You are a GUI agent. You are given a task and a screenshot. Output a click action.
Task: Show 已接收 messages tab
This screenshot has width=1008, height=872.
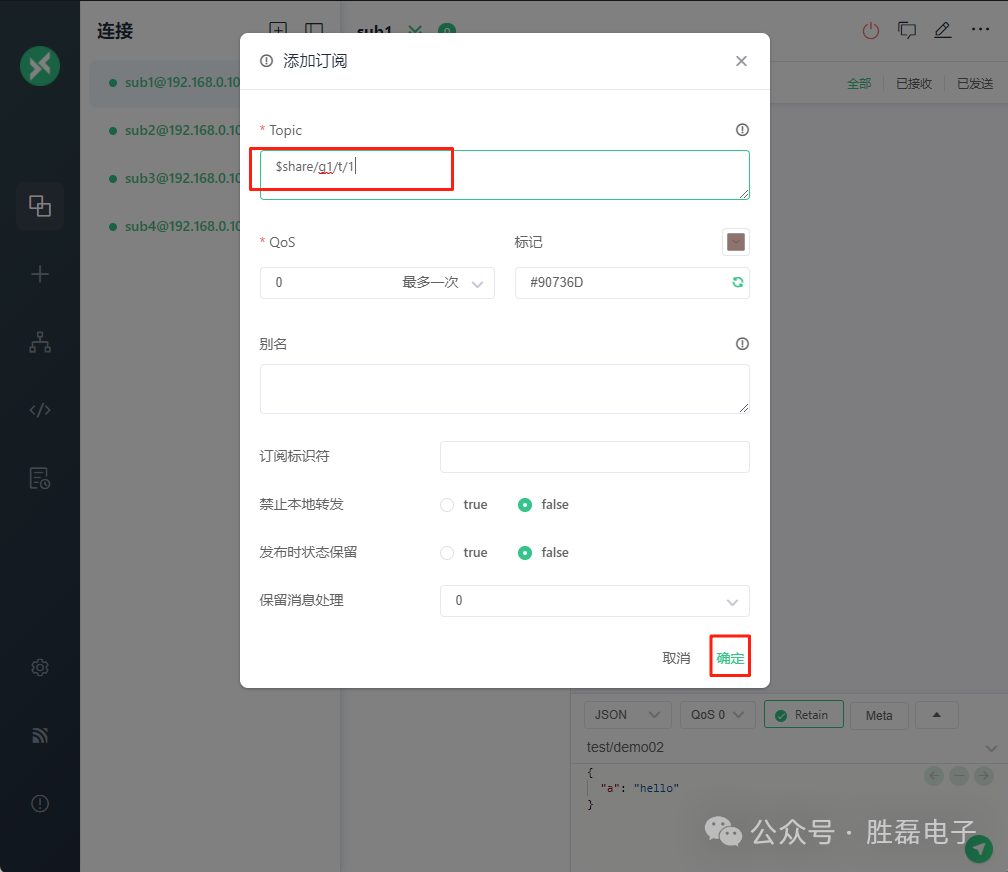914,84
